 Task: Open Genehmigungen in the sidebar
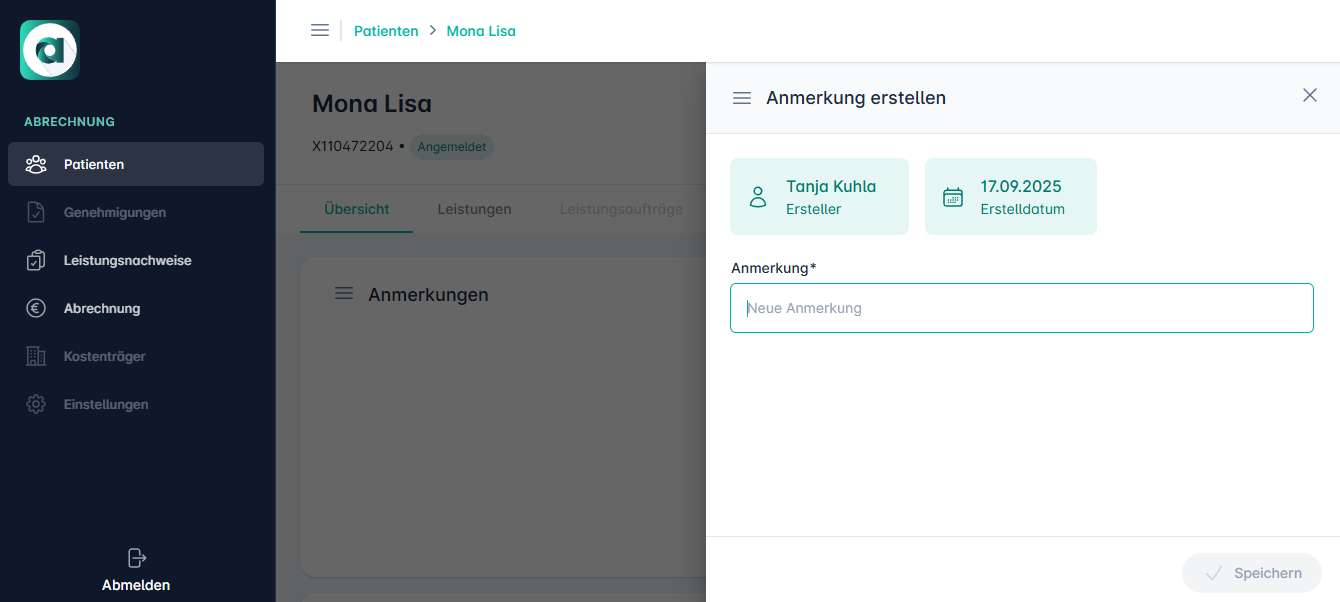[x=114, y=212]
